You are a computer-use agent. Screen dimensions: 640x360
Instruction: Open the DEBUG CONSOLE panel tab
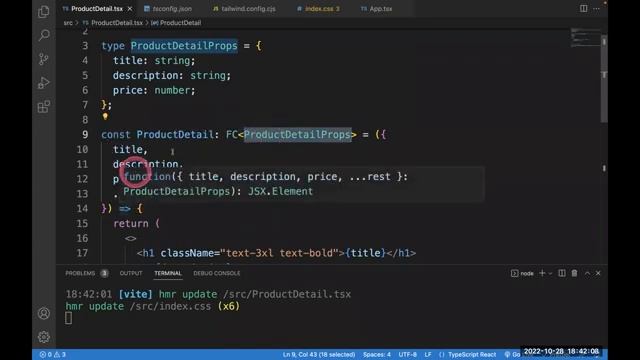point(217,273)
